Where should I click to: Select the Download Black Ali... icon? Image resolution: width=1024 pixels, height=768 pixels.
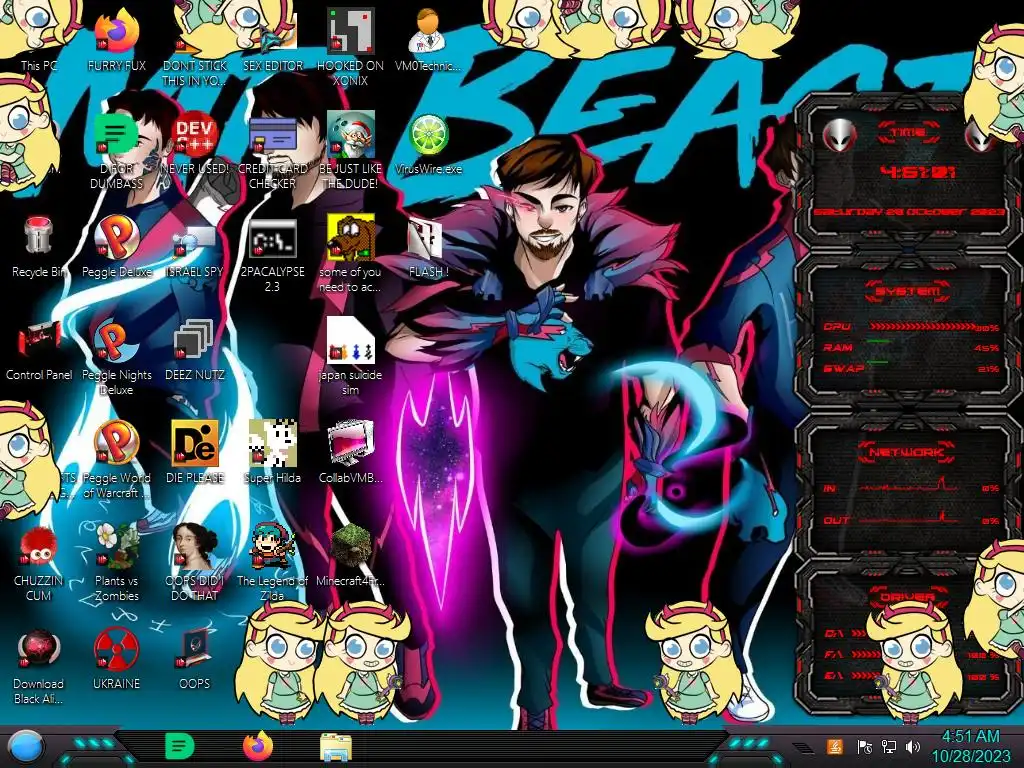[39, 666]
